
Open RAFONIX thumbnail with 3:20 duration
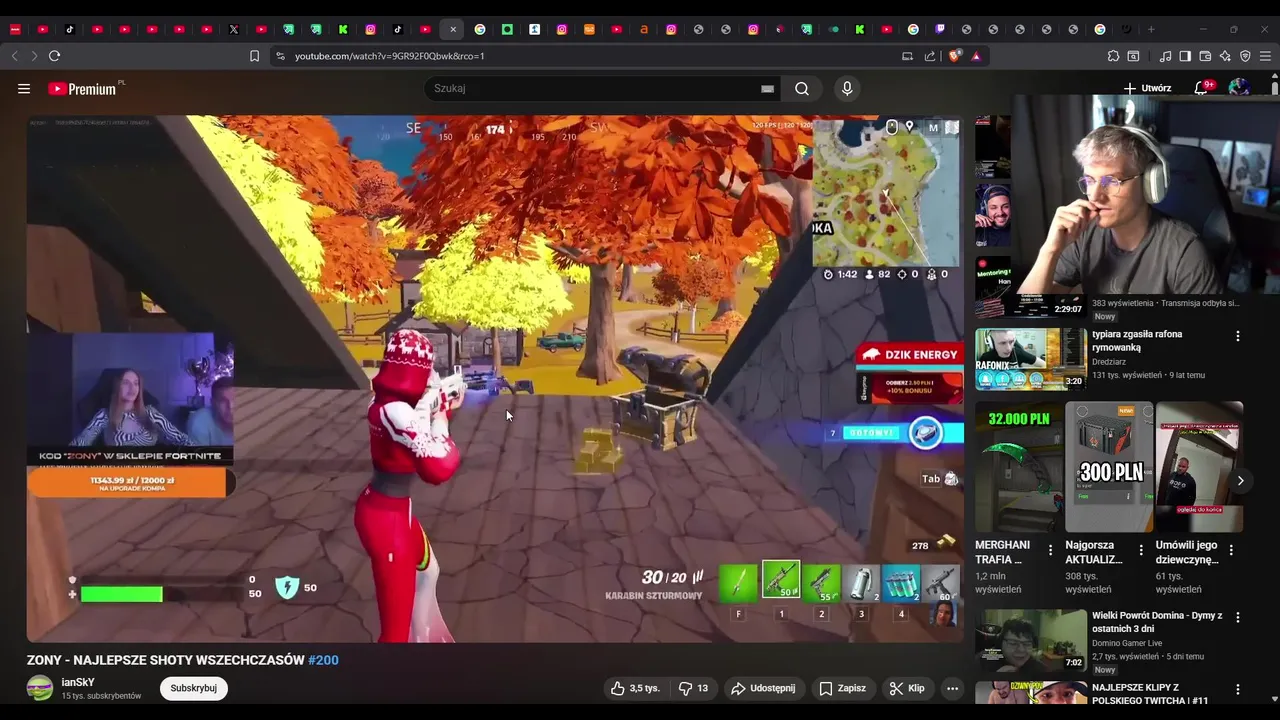[x=1031, y=359]
